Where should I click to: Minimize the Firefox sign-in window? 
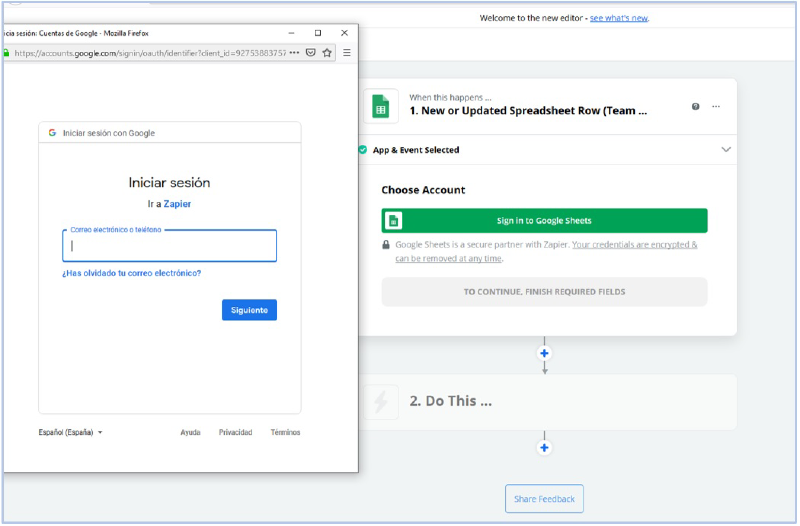click(291, 33)
